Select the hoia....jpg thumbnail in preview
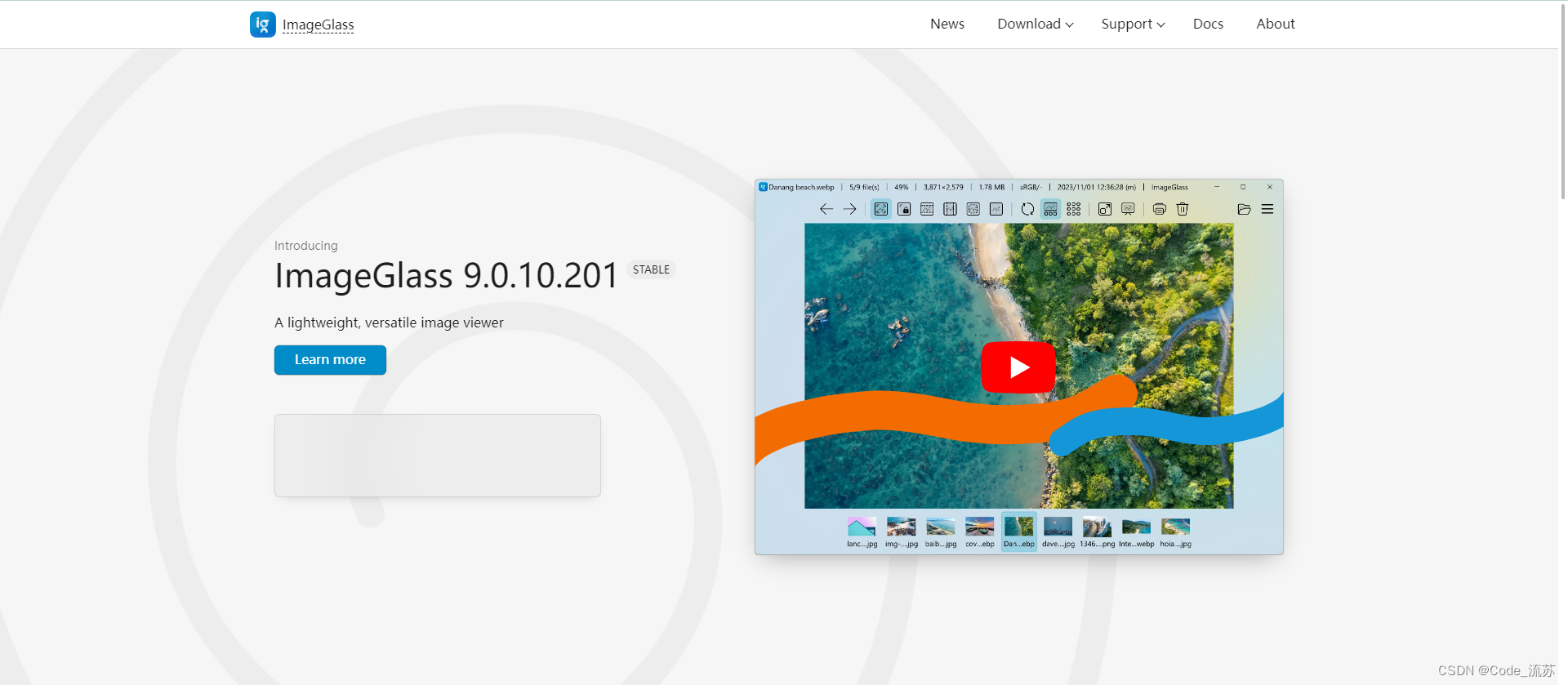Viewport: 1568px width, 685px height. (x=1175, y=532)
